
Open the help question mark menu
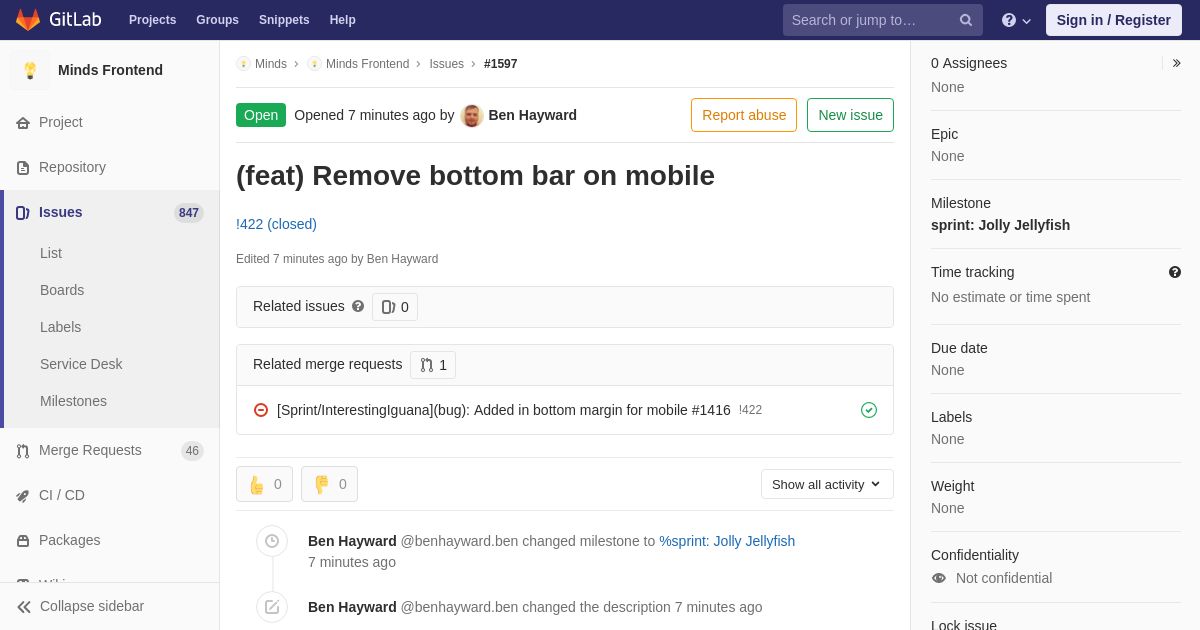[1016, 20]
